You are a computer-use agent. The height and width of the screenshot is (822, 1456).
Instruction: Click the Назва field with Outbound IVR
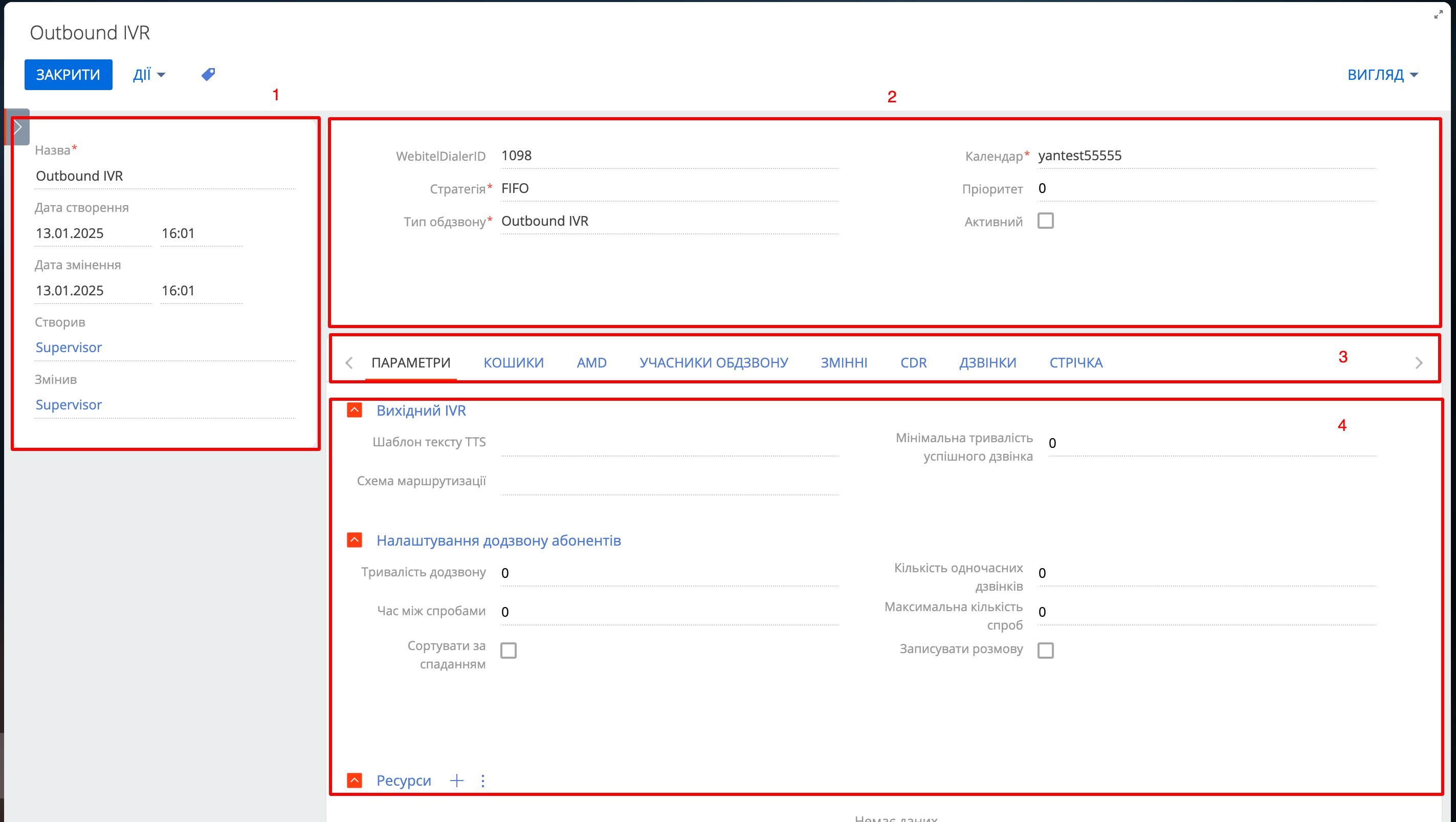click(165, 176)
